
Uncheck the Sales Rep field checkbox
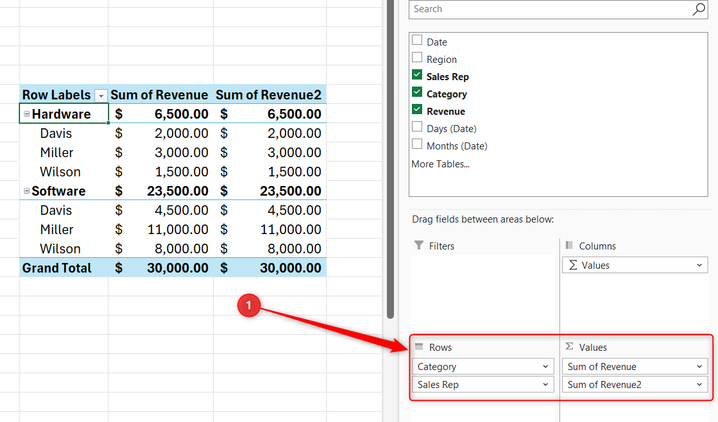(417, 75)
